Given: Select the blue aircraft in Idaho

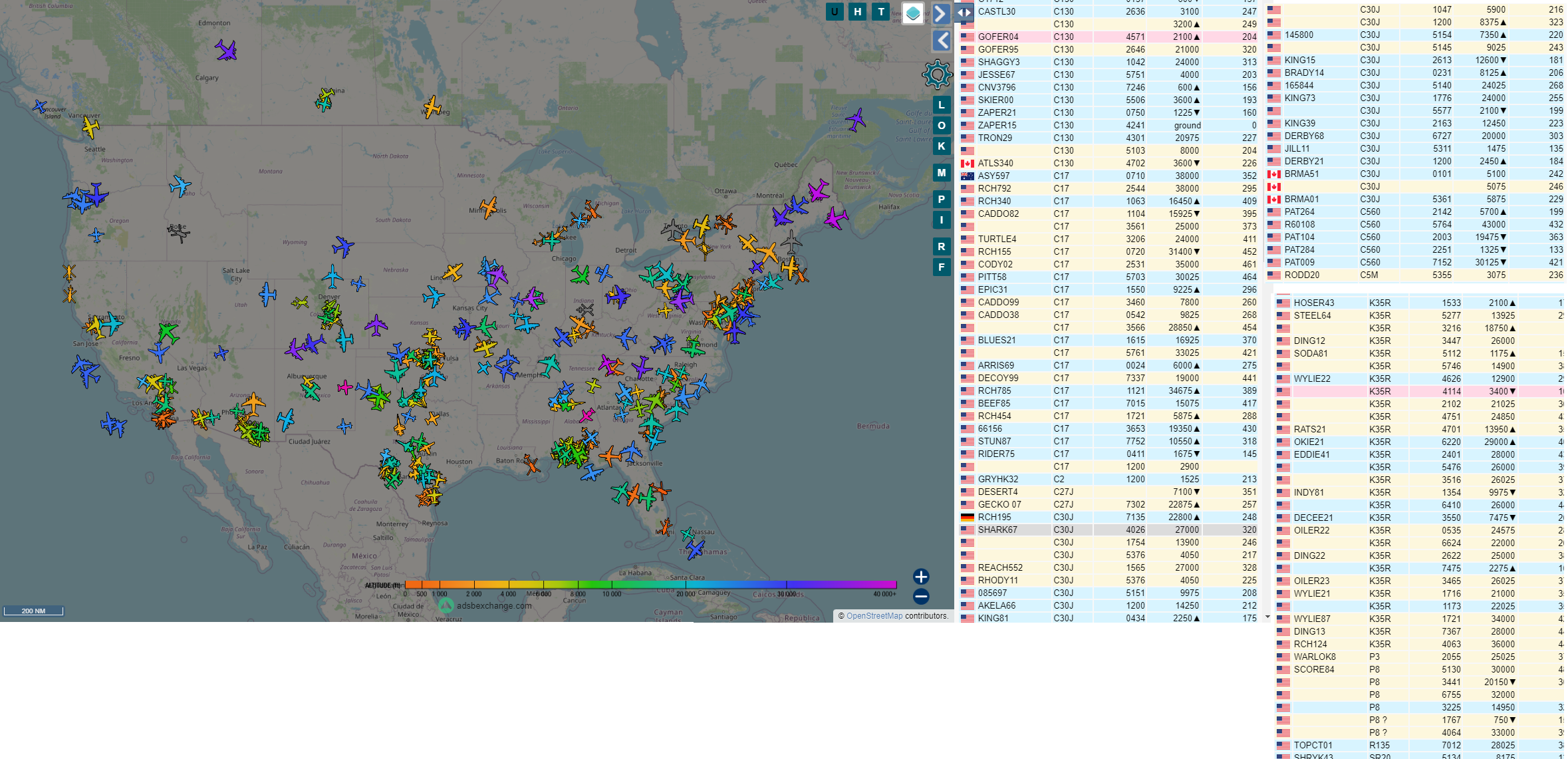Looking at the screenshot, I should tap(180, 186).
